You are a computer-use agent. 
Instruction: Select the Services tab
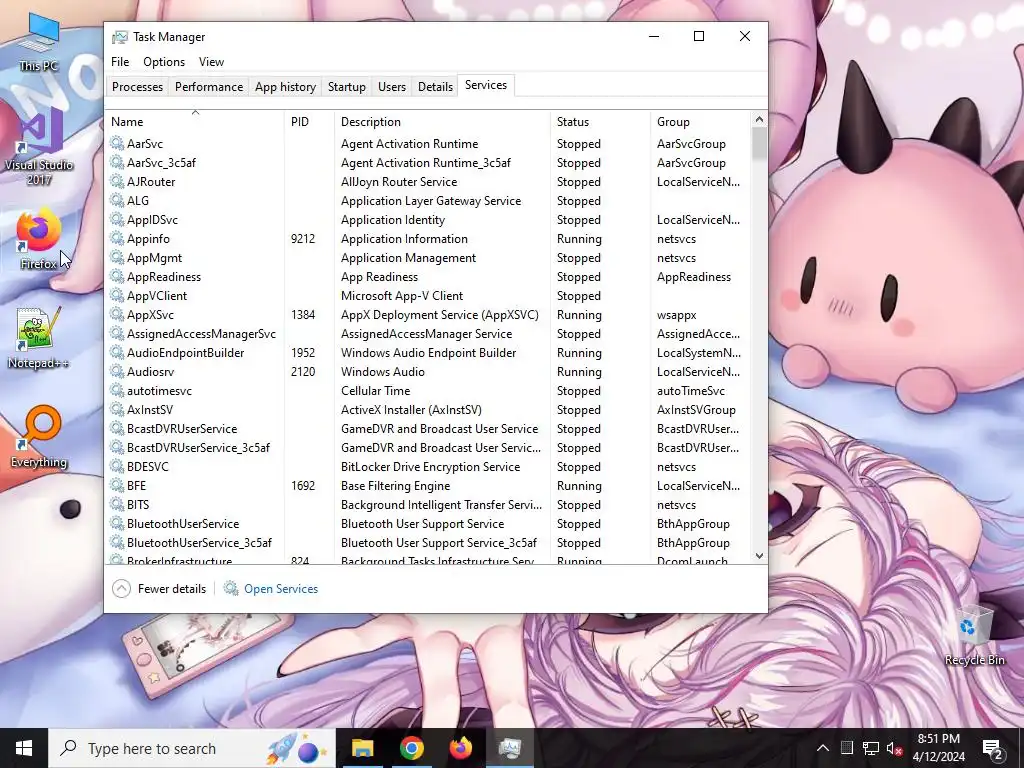coord(486,85)
